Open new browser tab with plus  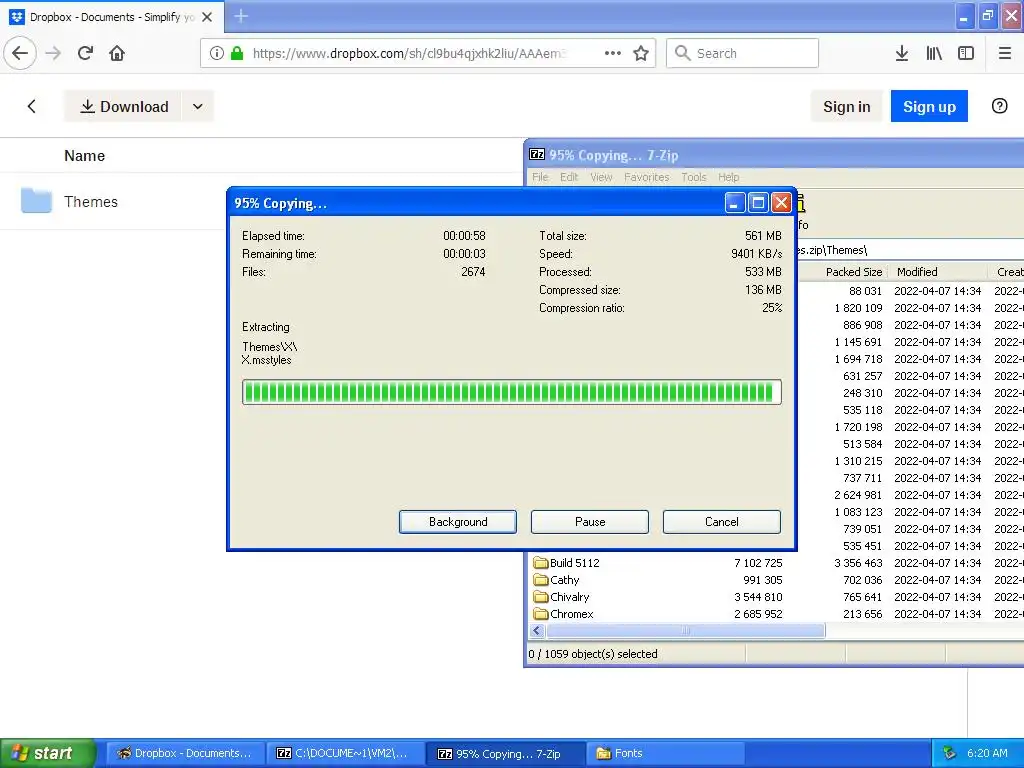click(241, 16)
